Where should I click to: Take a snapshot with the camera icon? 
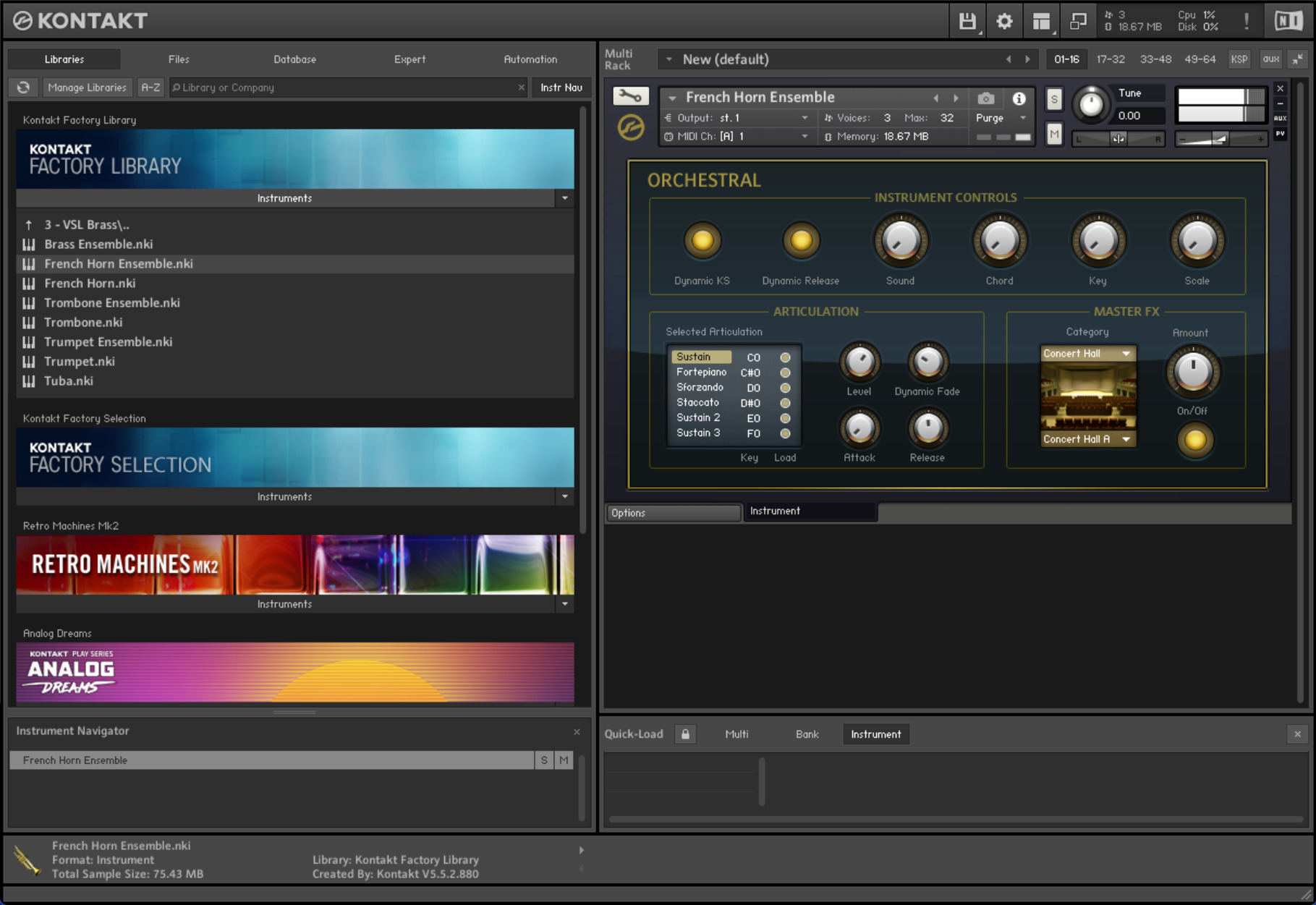pos(985,97)
